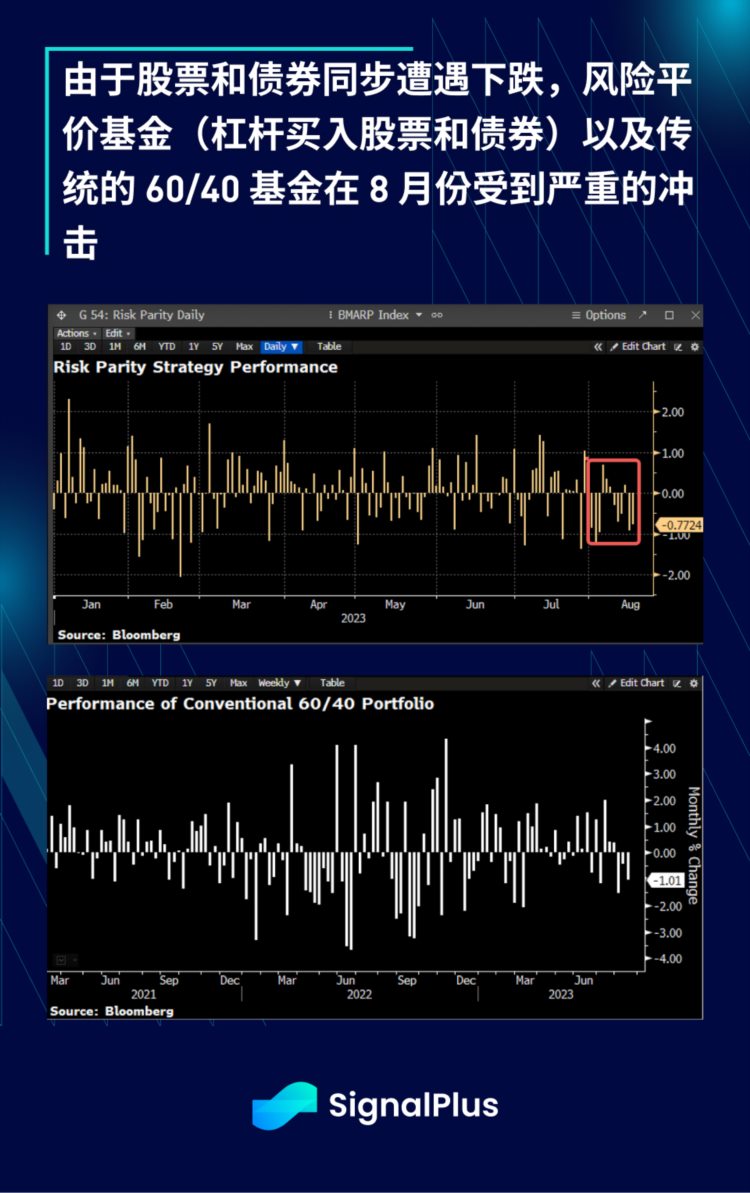Select YTD range in Risk Parity chart
The image size is (750, 1193).
coord(167,347)
